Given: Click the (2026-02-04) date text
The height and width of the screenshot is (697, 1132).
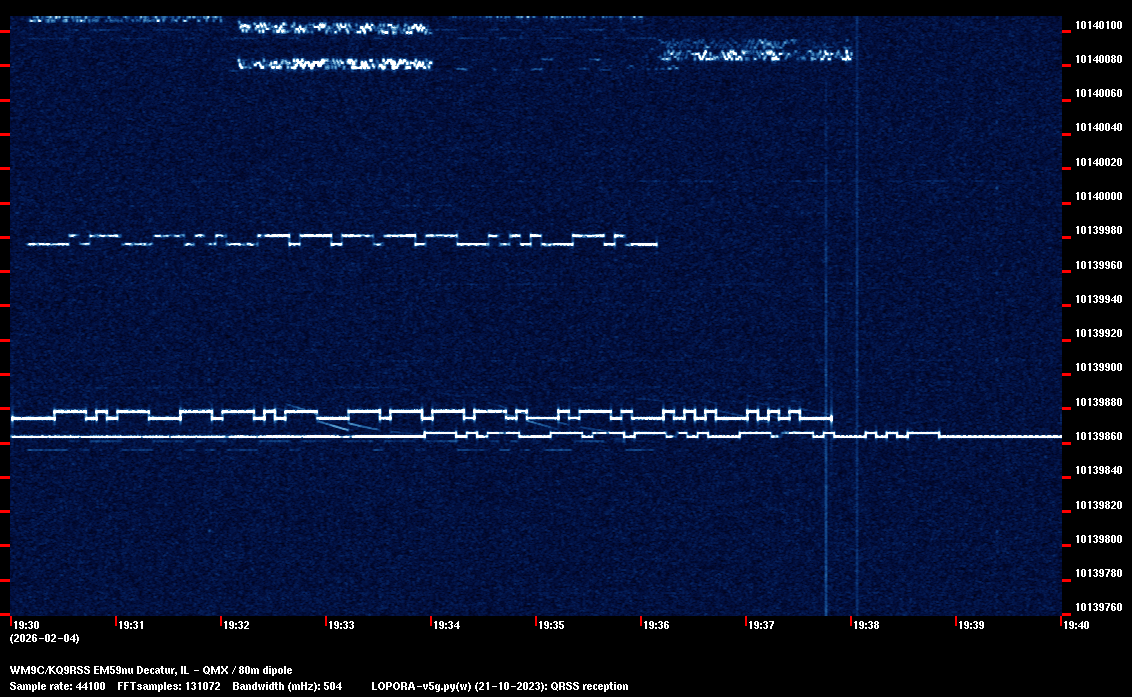Looking at the screenshot, I should (44, 638).
